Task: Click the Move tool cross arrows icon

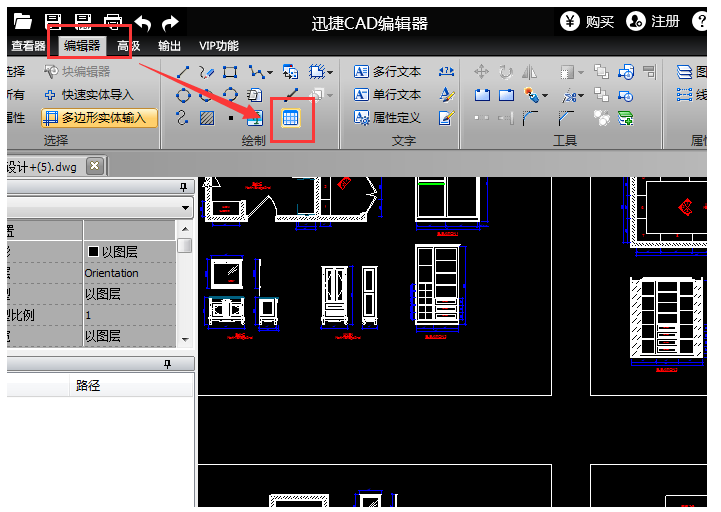Action: [481, 72]
